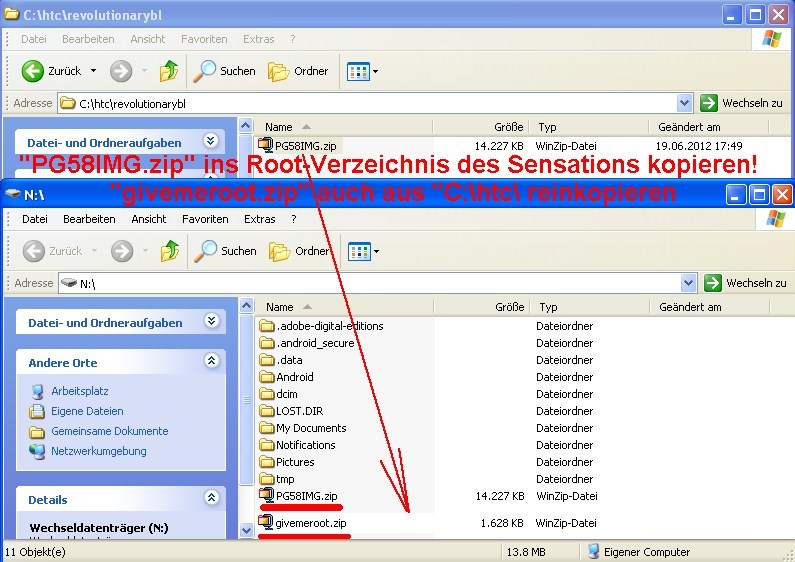Screen dimensions: 795x562
Task: Click the Suchen magnifier icon in N:\ window
Action: (206, 251)
